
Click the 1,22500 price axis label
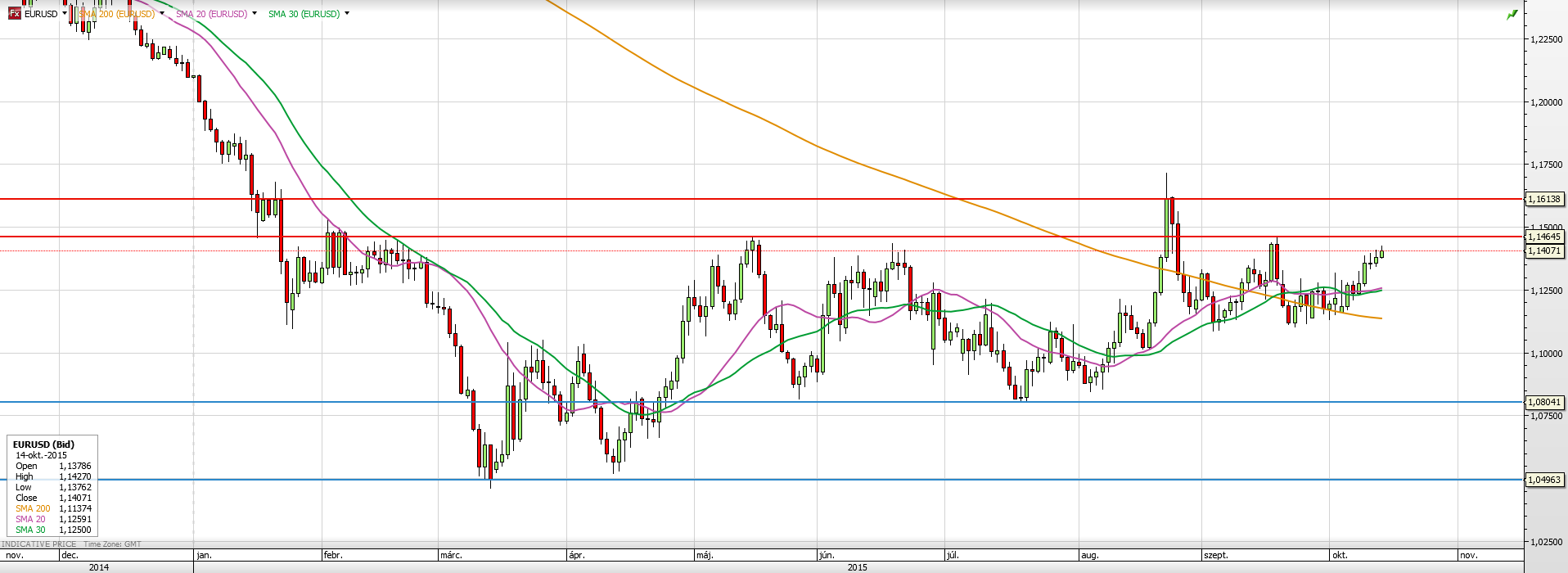[x=1546, y=39]
